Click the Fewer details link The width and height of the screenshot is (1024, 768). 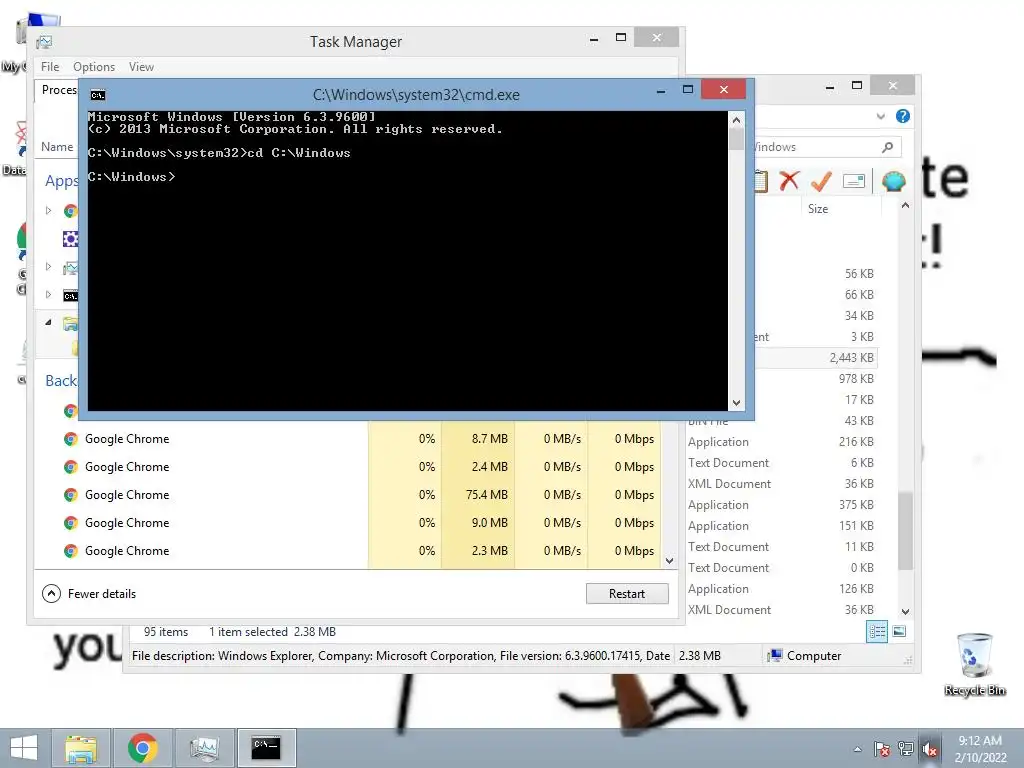coord(102,594)
